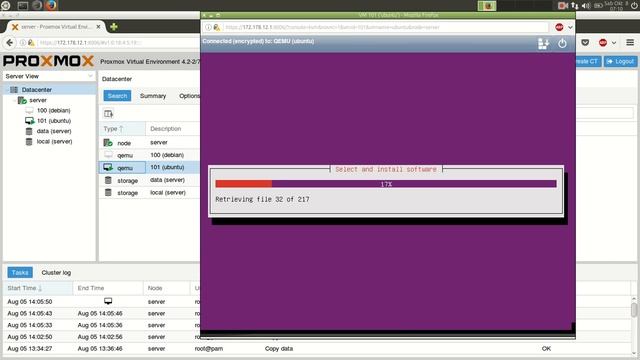
Task: Select the local (server) storage row in the table
Action: pos(150,193)
